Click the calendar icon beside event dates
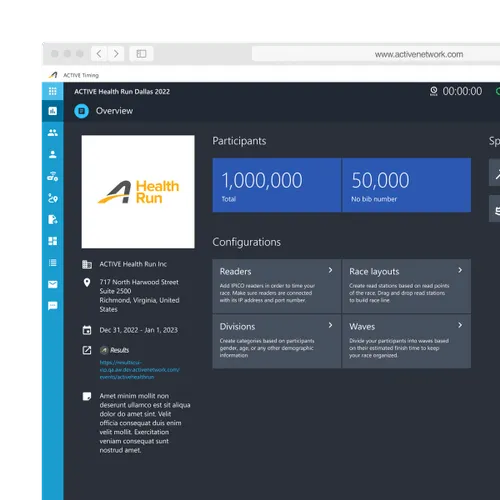Screen dimensions: 500x500 tap(87, 330)
